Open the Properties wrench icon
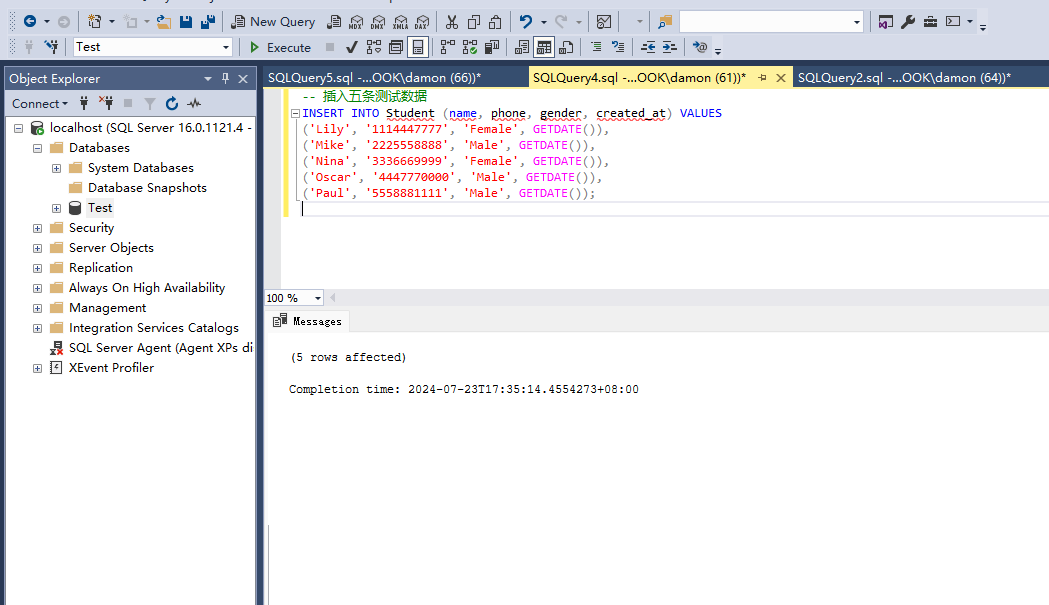This screenshot has width=1049, height=605. (x=908, y=22)
